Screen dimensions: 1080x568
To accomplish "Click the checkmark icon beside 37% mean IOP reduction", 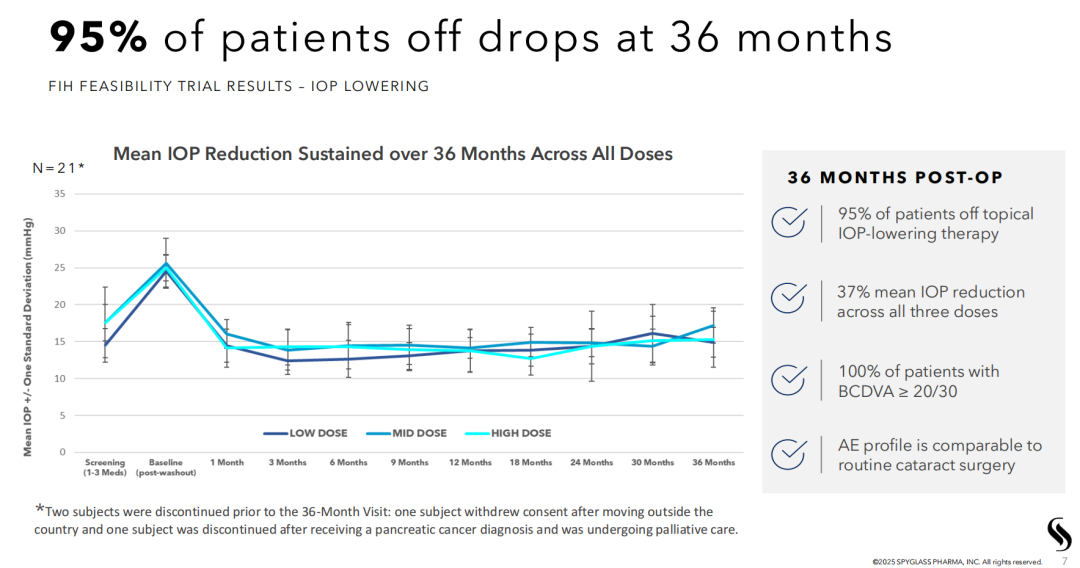I will [789, 298].
